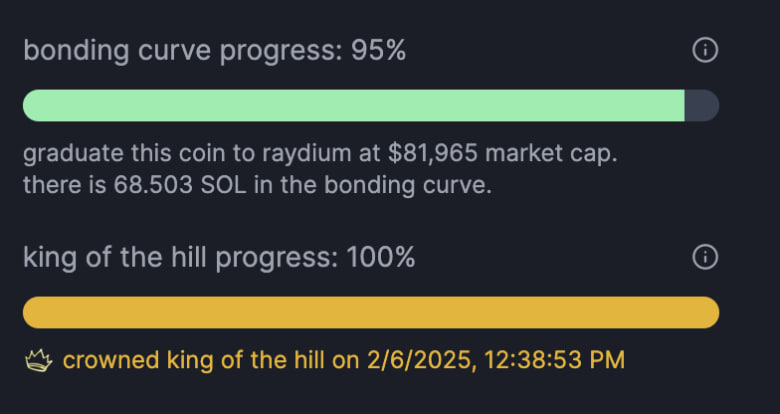Click the words 'bonding curve.' after the SOL amount
The width and height of the screenshot is (780, 414).
click(x=408, y=185)
